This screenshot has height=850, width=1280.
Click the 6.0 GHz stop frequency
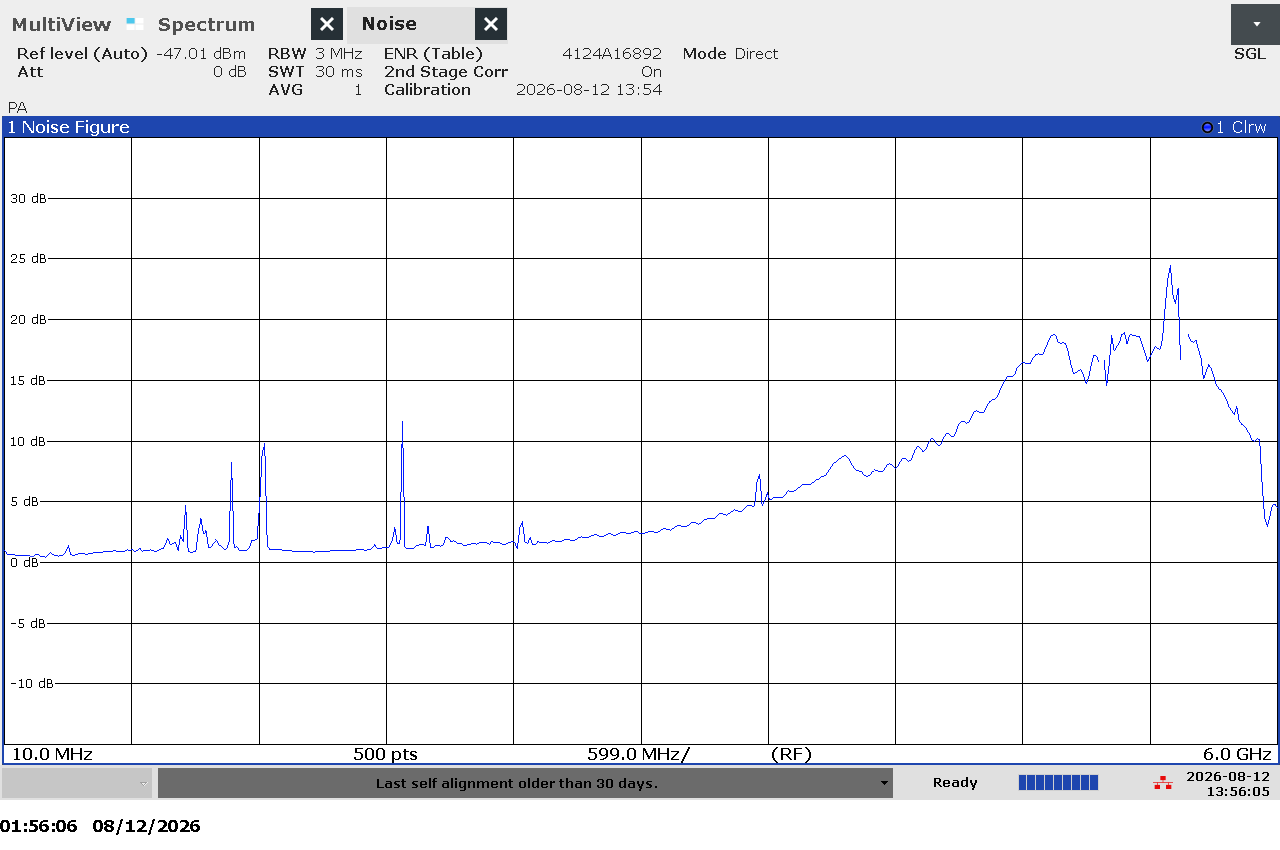1238,754
